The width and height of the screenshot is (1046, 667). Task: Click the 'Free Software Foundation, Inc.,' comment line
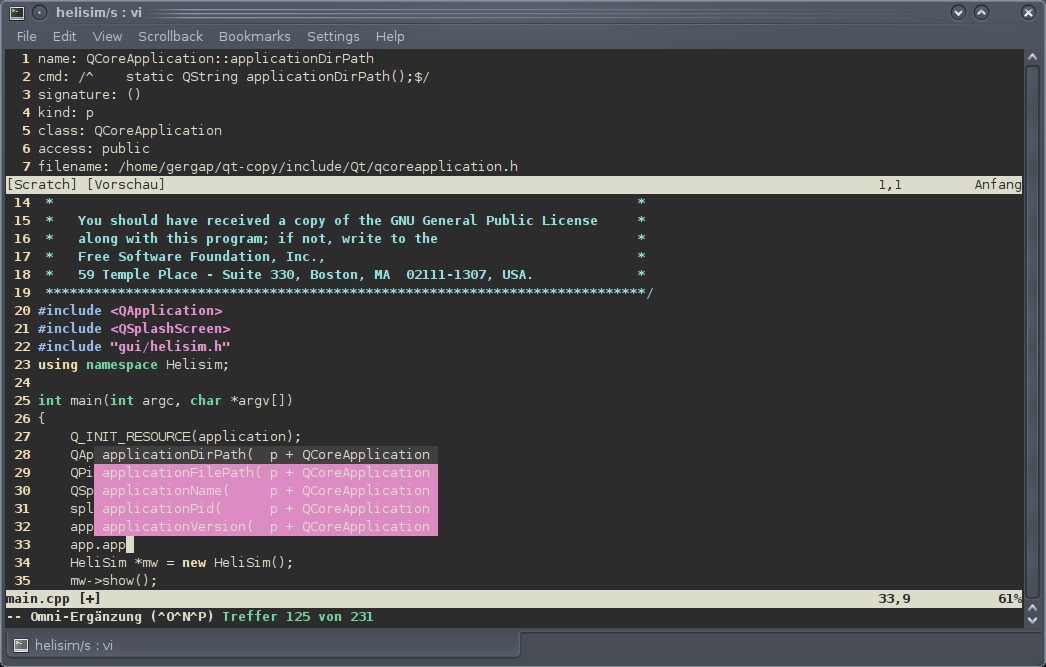click(201, 257)
